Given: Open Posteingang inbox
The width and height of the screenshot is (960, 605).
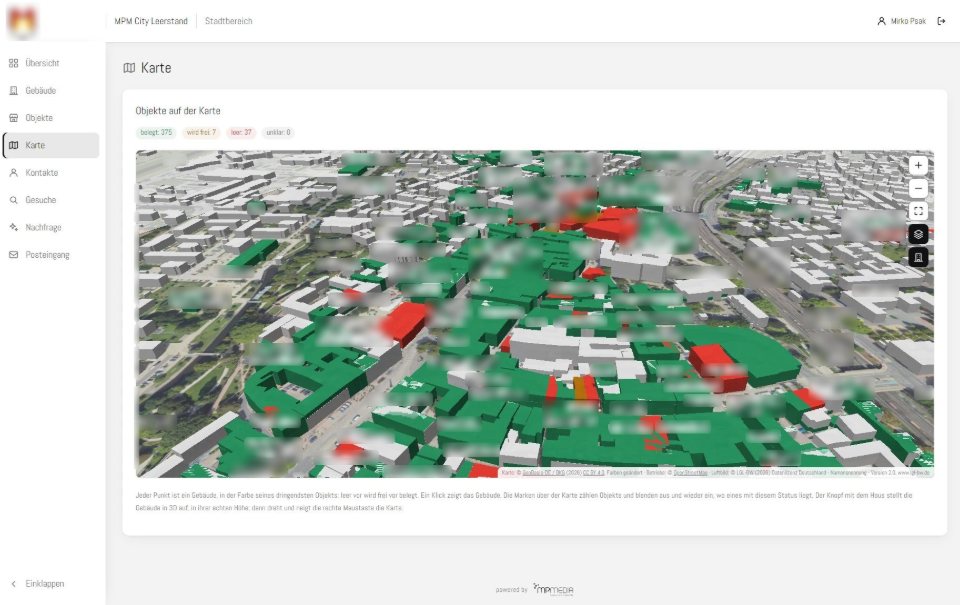Looking at the screenshot, I should coord(51,255).
